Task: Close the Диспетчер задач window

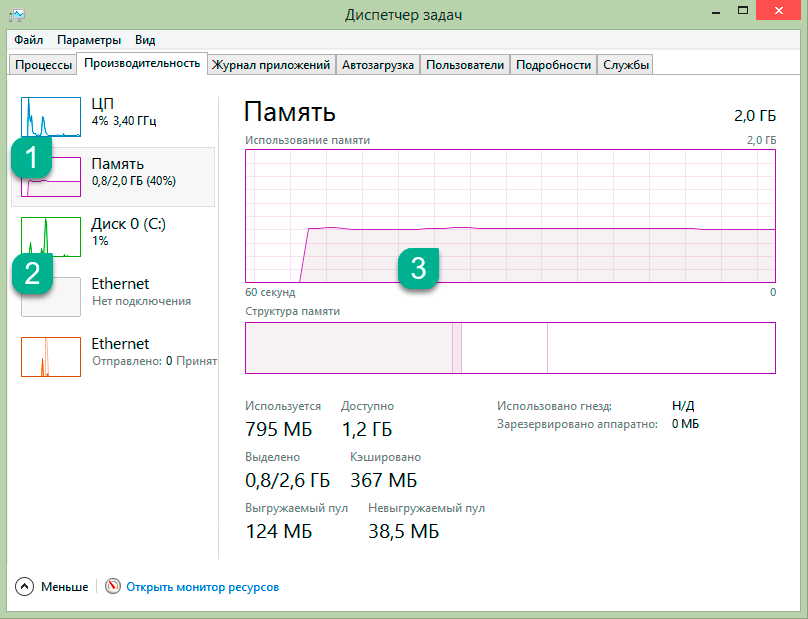Action: point(779,10)
